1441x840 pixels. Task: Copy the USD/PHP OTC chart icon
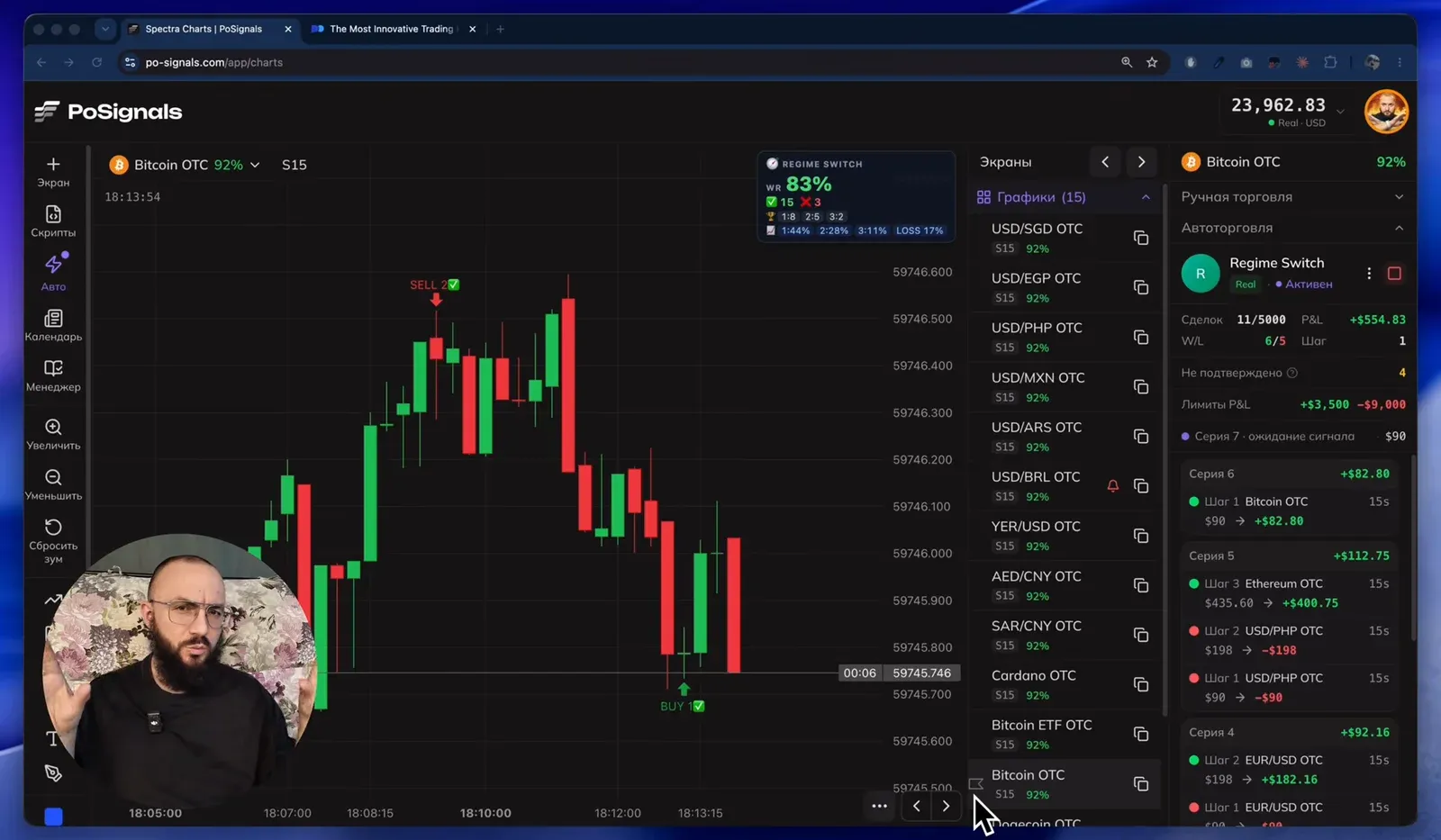(1141, 337)
